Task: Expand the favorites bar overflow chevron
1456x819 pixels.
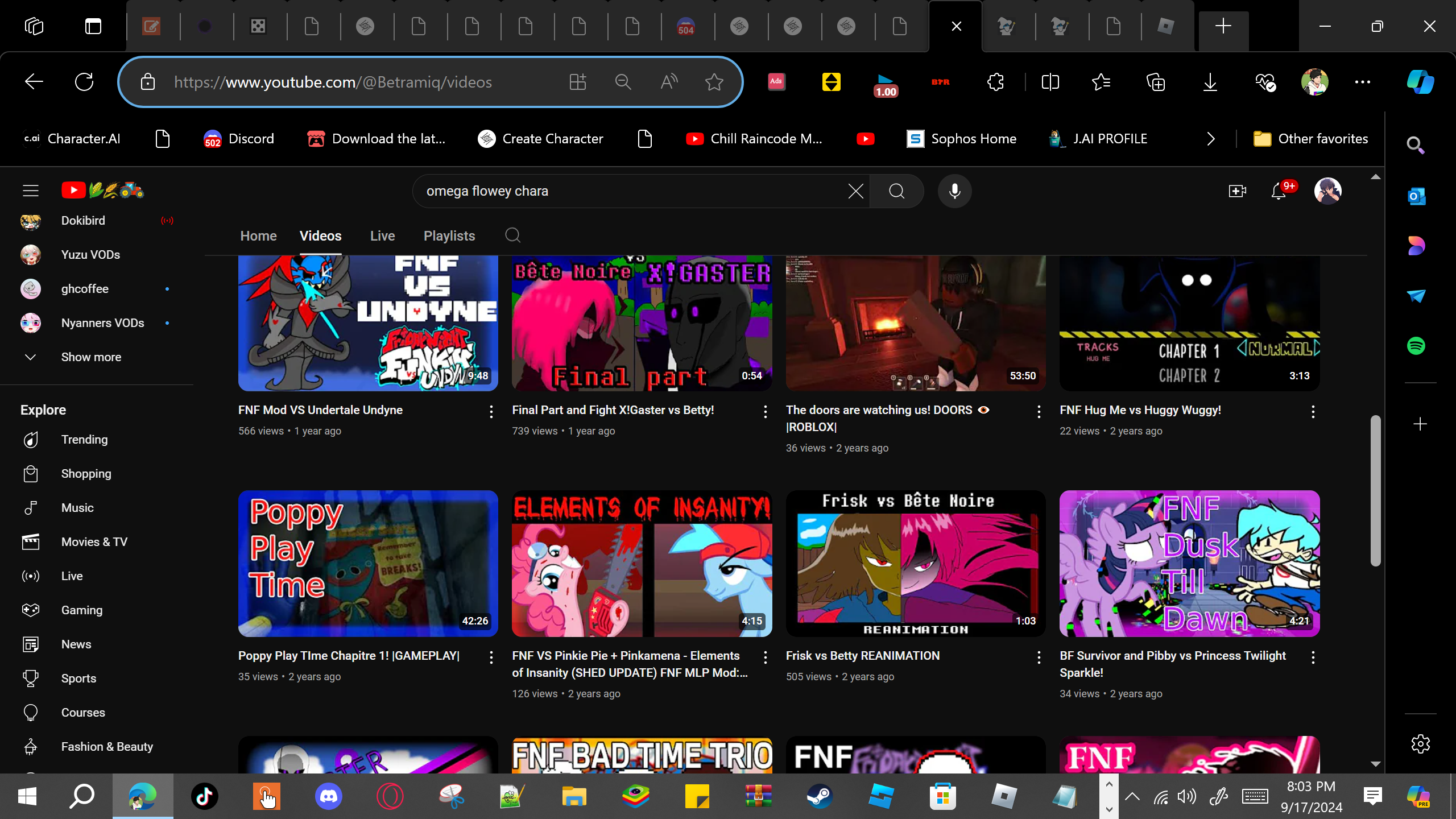Action: [1210, 139]
